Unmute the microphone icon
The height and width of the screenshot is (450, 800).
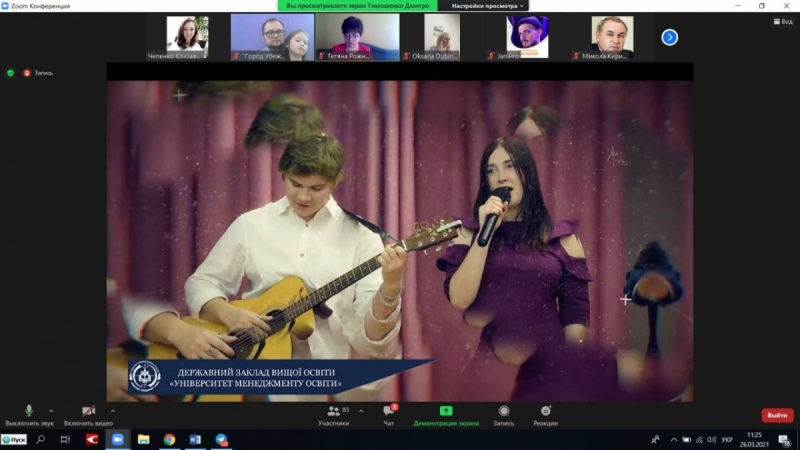pos(28,411)
